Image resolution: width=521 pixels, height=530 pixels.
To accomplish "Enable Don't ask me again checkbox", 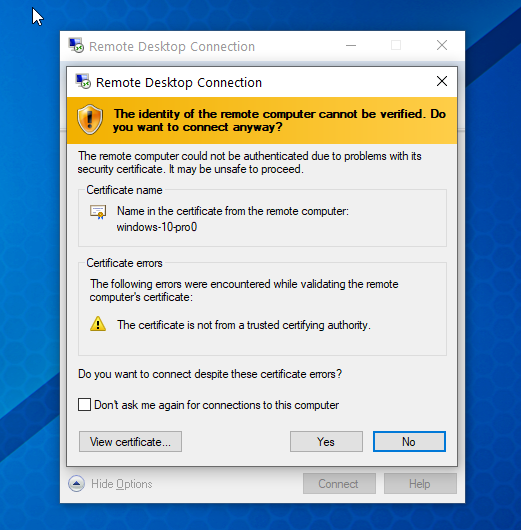I will tap(85, 404).
